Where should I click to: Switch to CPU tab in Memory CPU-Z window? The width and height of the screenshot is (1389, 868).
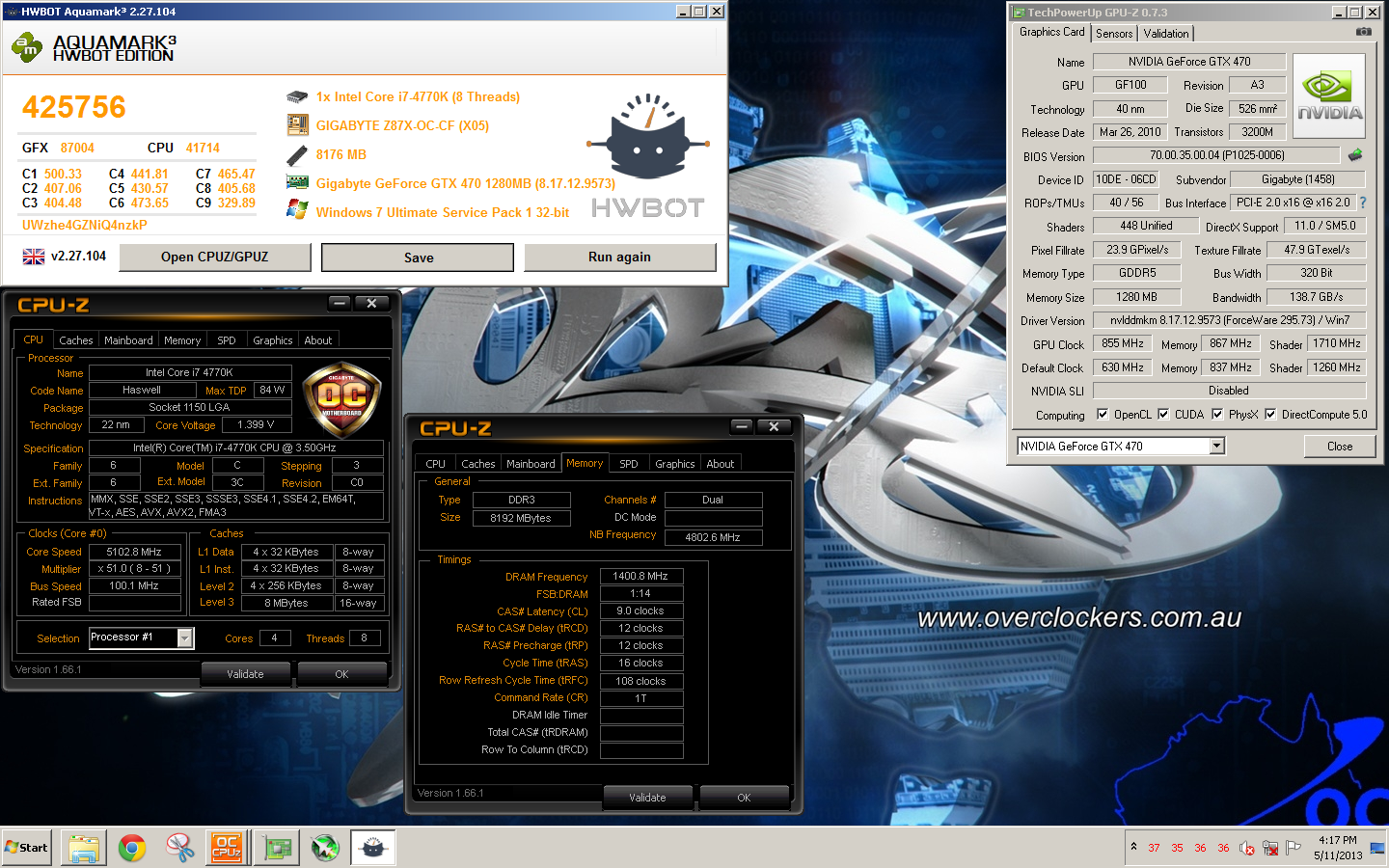coord(435,464)
